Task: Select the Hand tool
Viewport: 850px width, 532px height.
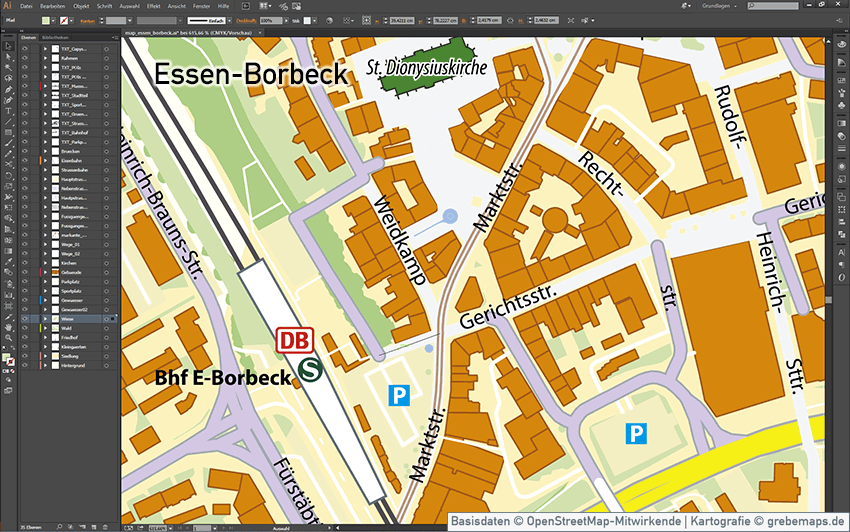Action: coord(8,326)
